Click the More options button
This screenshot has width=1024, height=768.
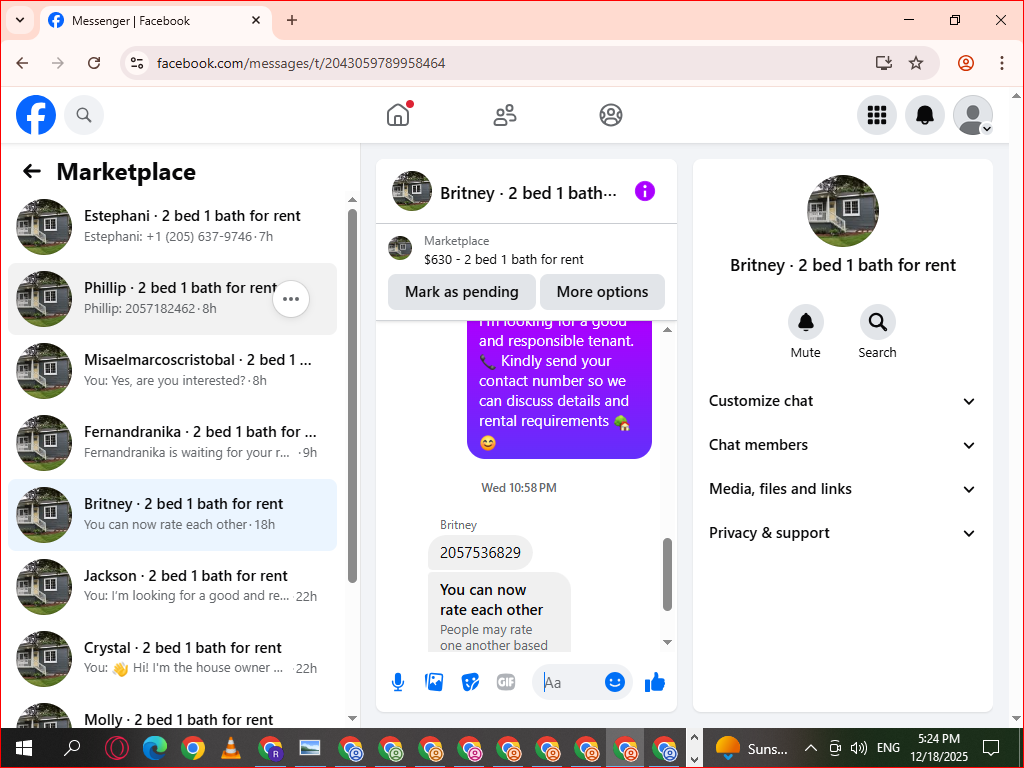point(602,292)
